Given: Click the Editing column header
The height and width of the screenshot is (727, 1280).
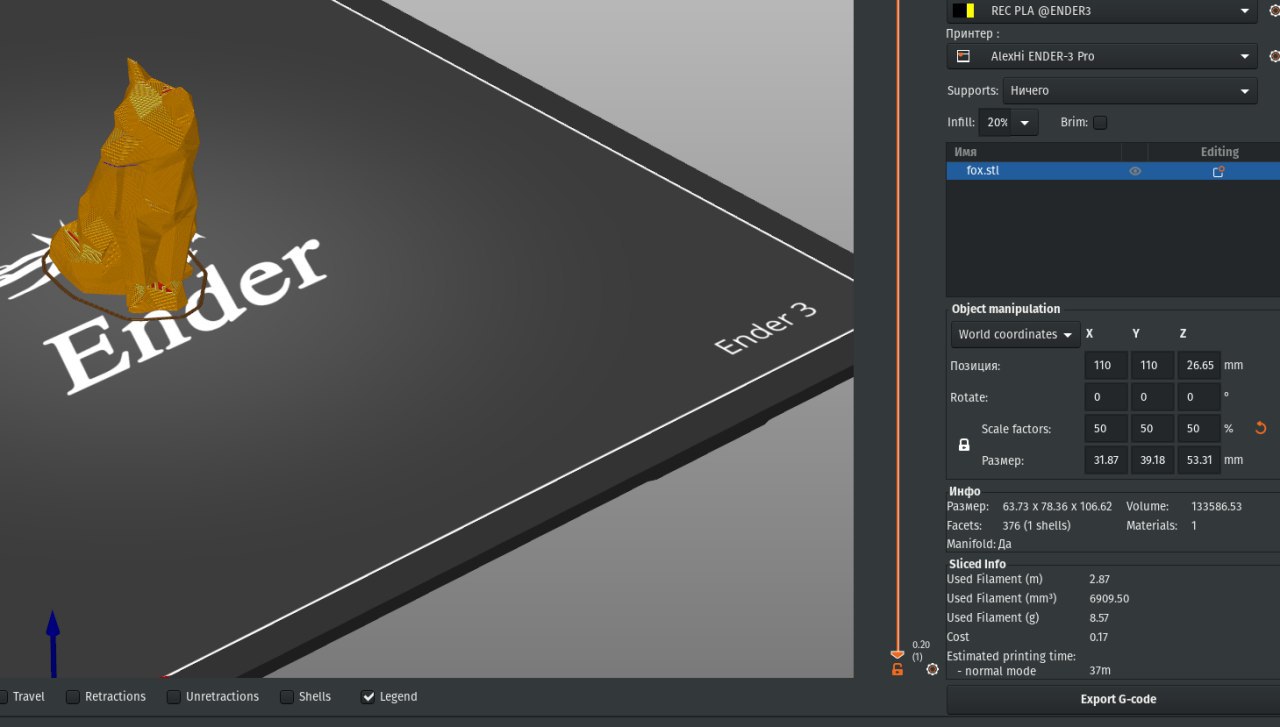Looking at the screenshot, I should [1219, 152].
